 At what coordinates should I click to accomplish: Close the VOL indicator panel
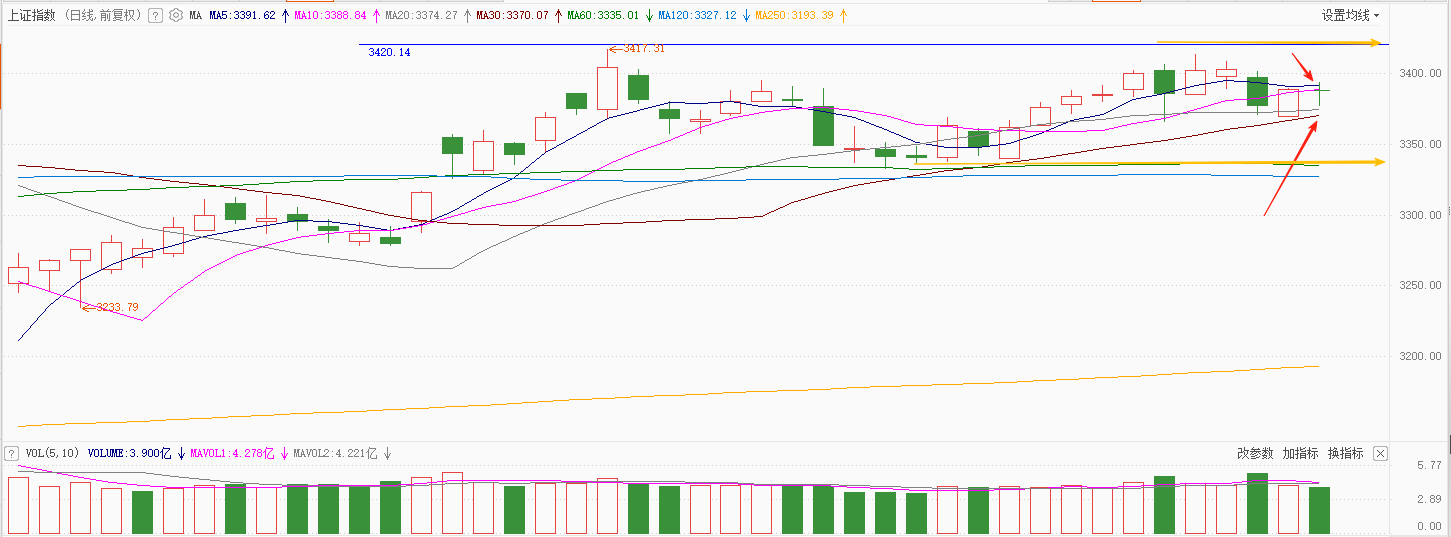1380,454
